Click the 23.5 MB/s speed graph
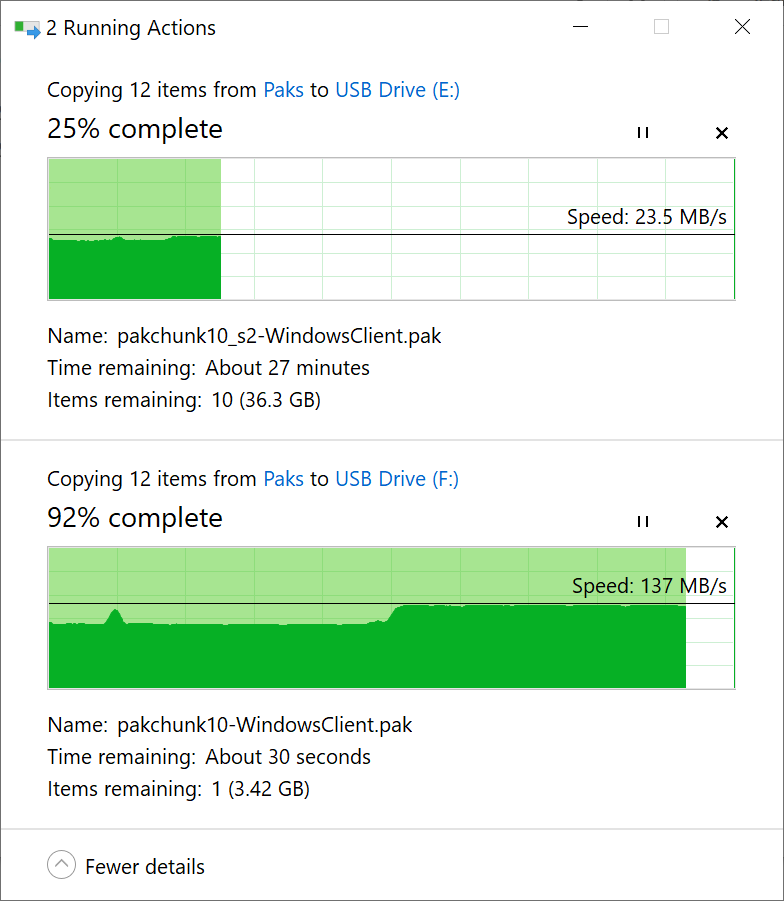Viewport: 784px width, 901px height. pyautogui.click(x=391, y=229)
